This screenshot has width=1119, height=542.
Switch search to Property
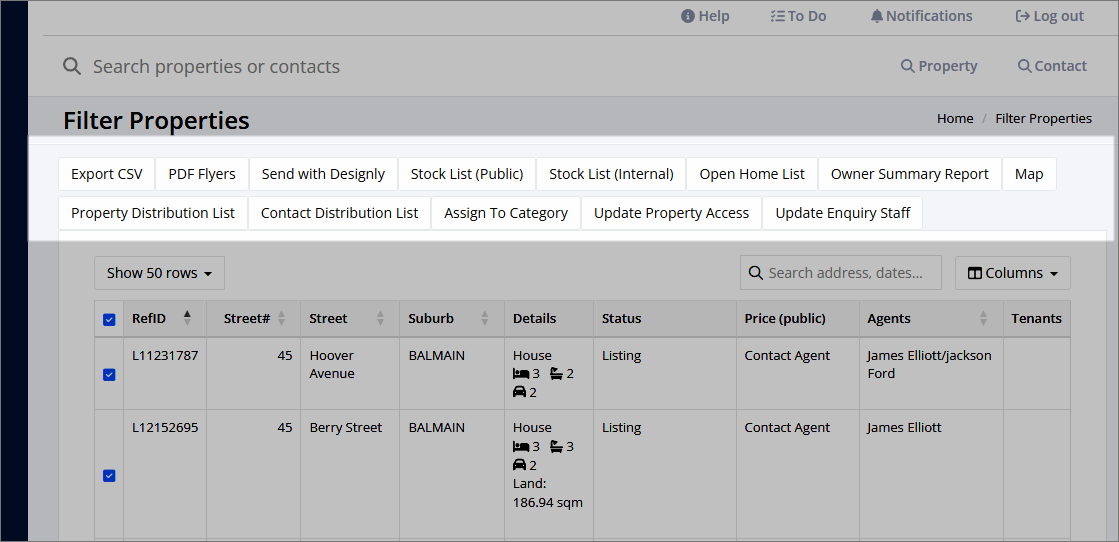[939, 66]
